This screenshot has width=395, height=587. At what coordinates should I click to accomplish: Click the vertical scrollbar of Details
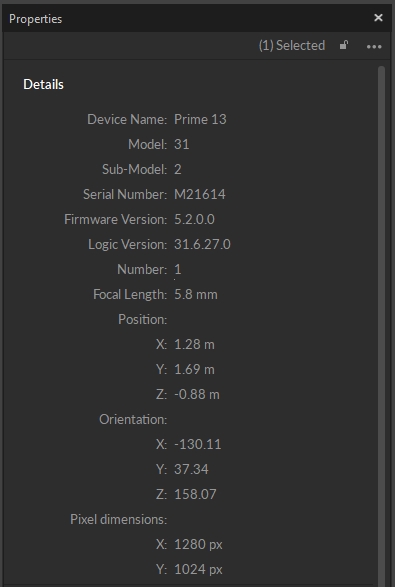[381, 326]
